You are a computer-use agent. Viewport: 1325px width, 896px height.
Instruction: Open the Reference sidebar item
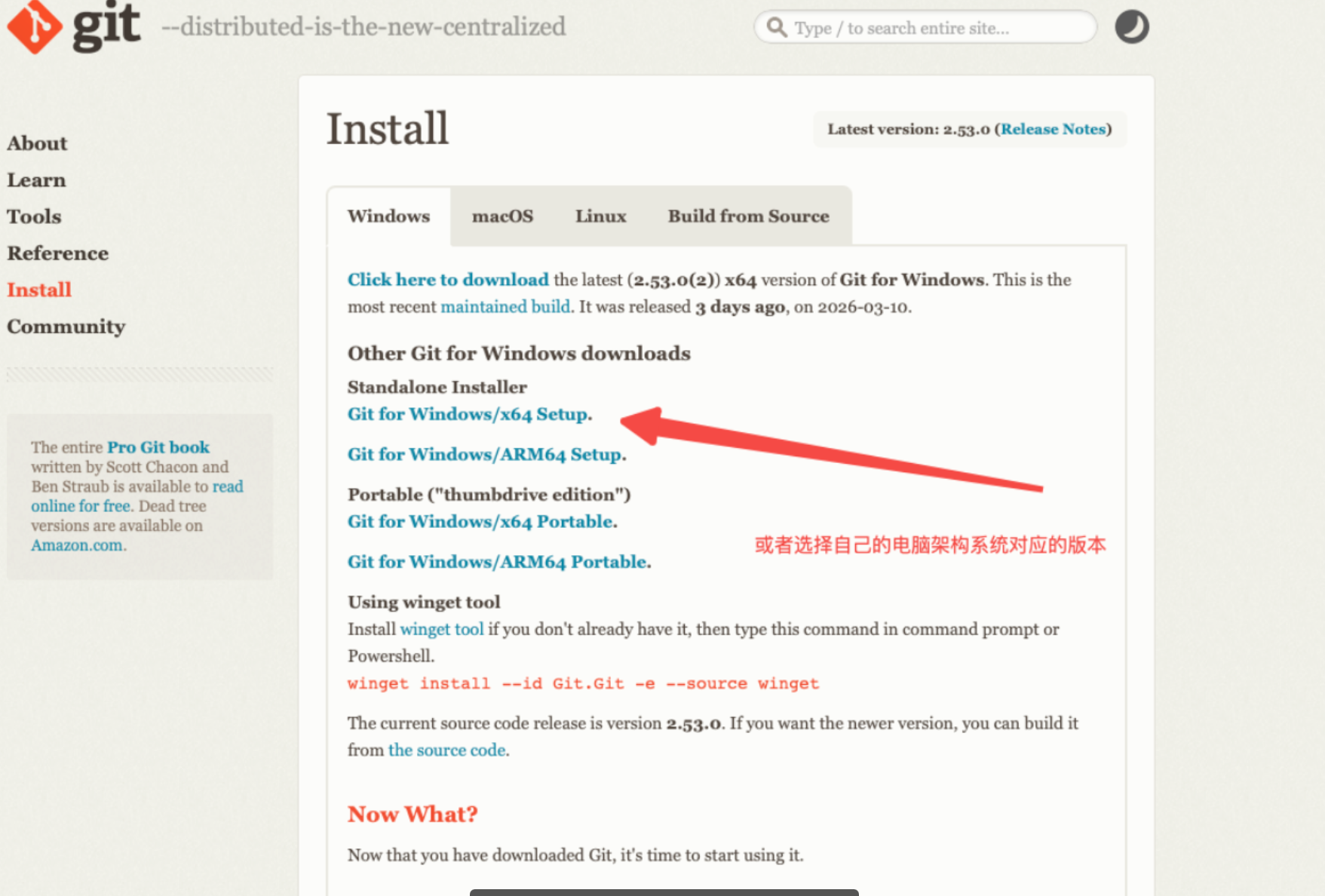pos(57,253)
